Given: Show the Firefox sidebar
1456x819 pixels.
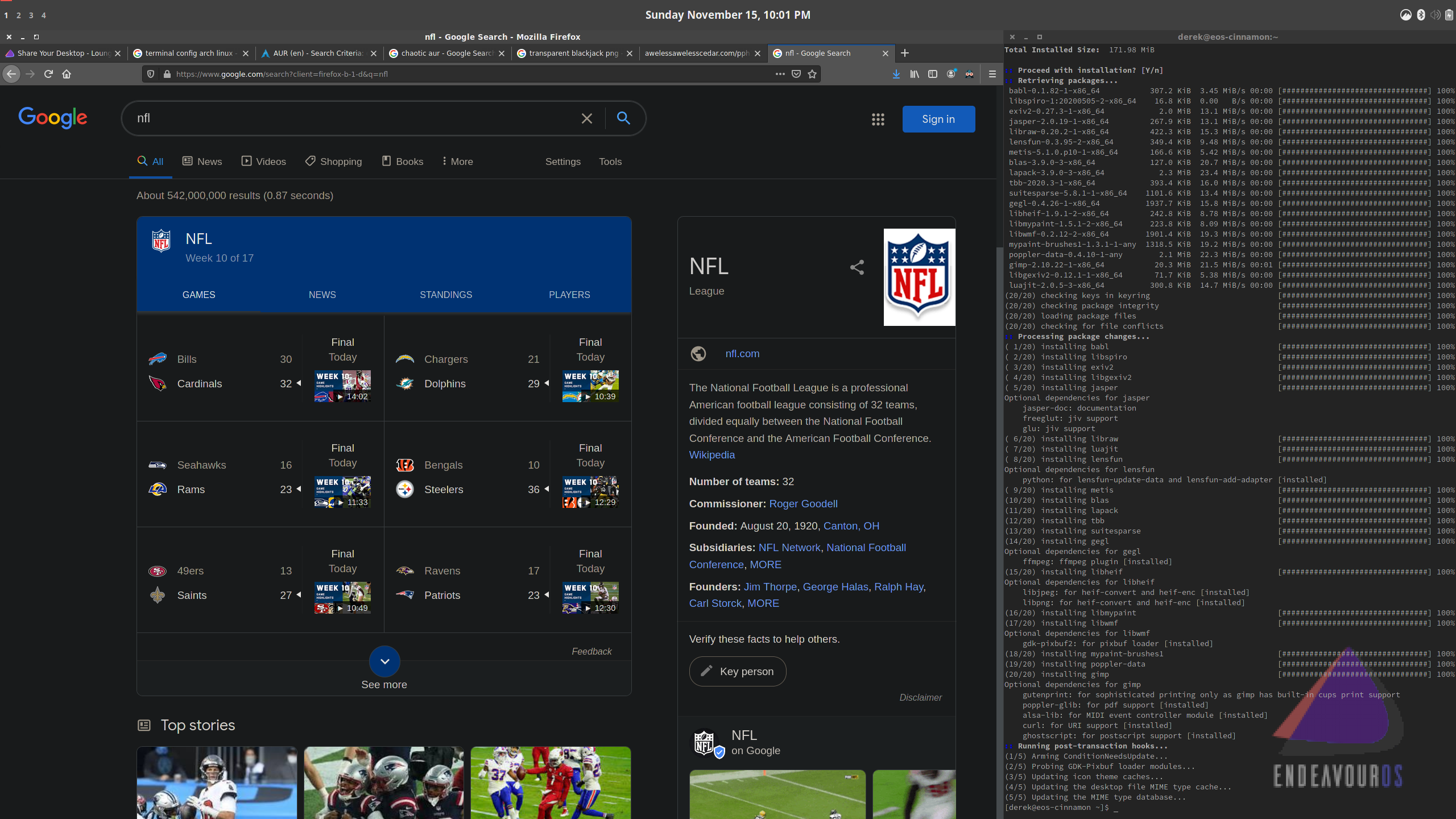Looking at the screenshot, I should point(932,74).
